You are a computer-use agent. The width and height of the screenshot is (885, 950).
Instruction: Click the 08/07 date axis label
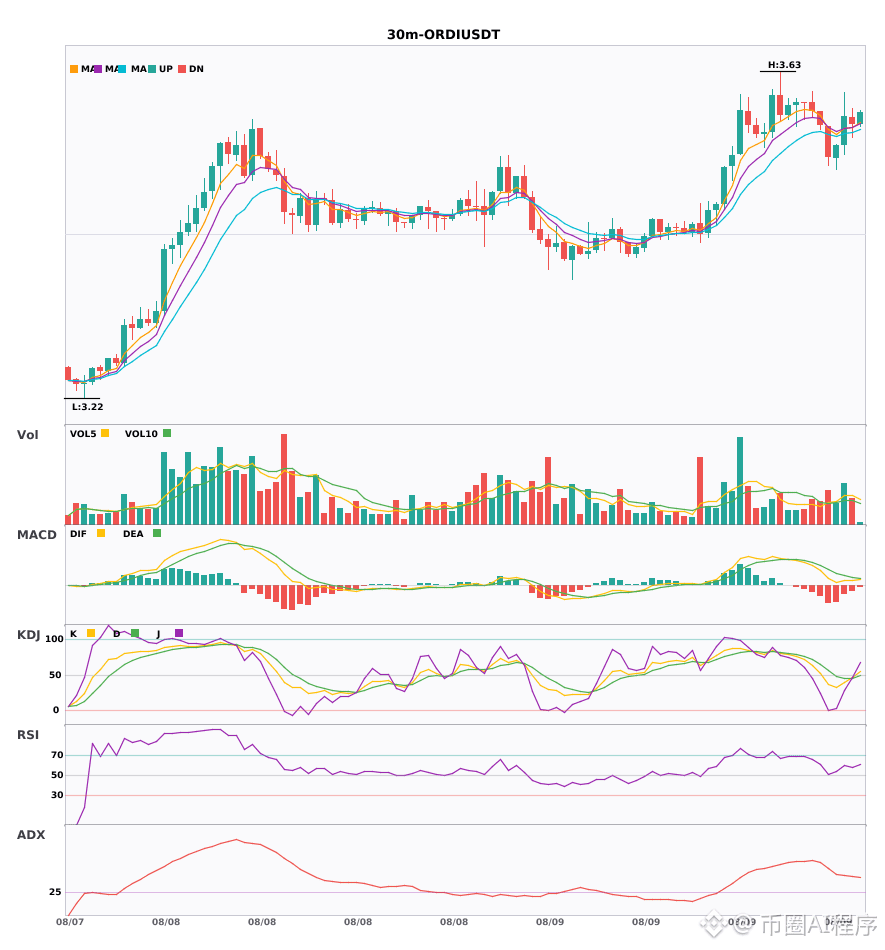[x=70, y=922]
